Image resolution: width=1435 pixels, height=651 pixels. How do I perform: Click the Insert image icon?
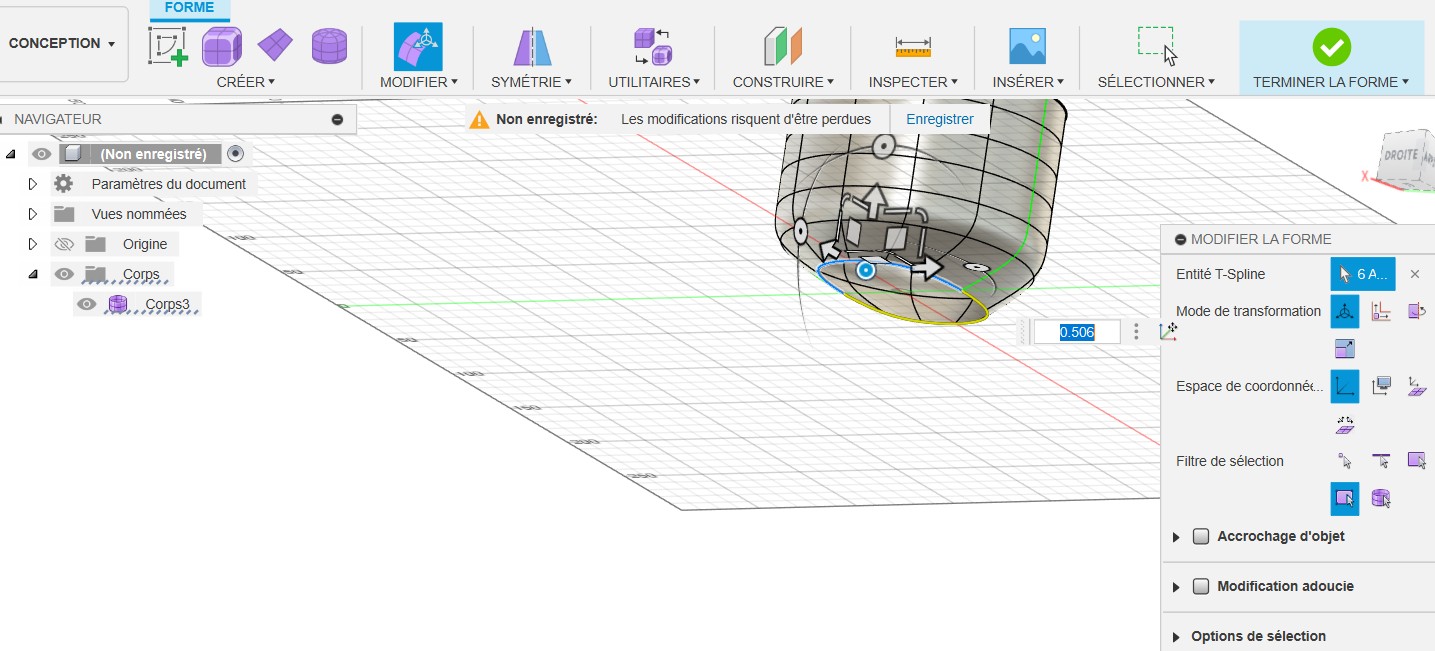pyautogui.click(x=1027, y=46)
